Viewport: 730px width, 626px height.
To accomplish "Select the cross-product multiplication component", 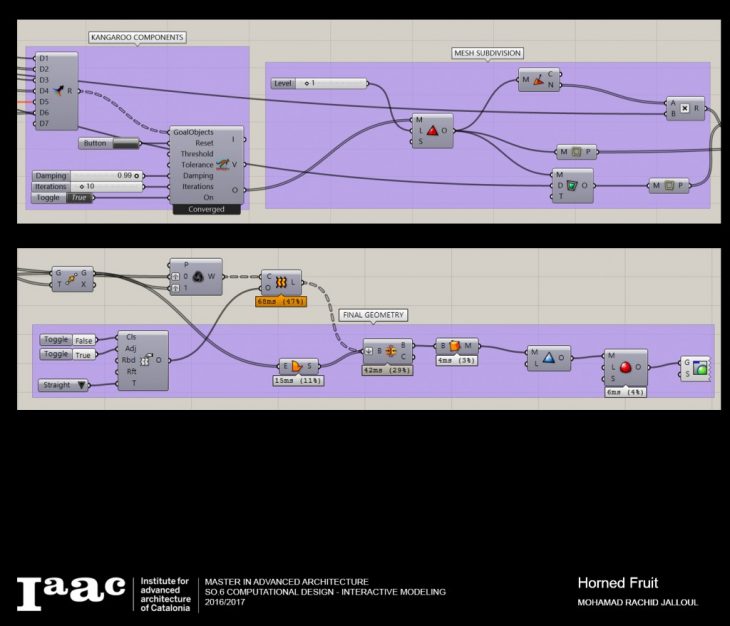I will [x=685, y=108].
